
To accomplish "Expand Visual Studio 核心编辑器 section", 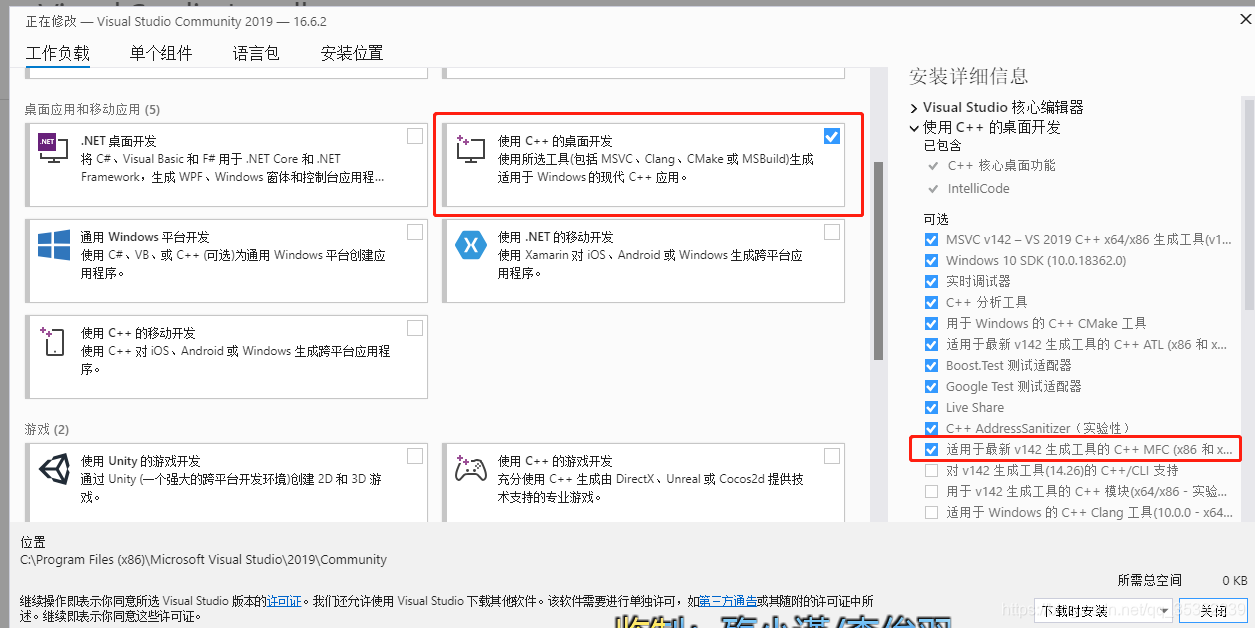I will point(914,108).
